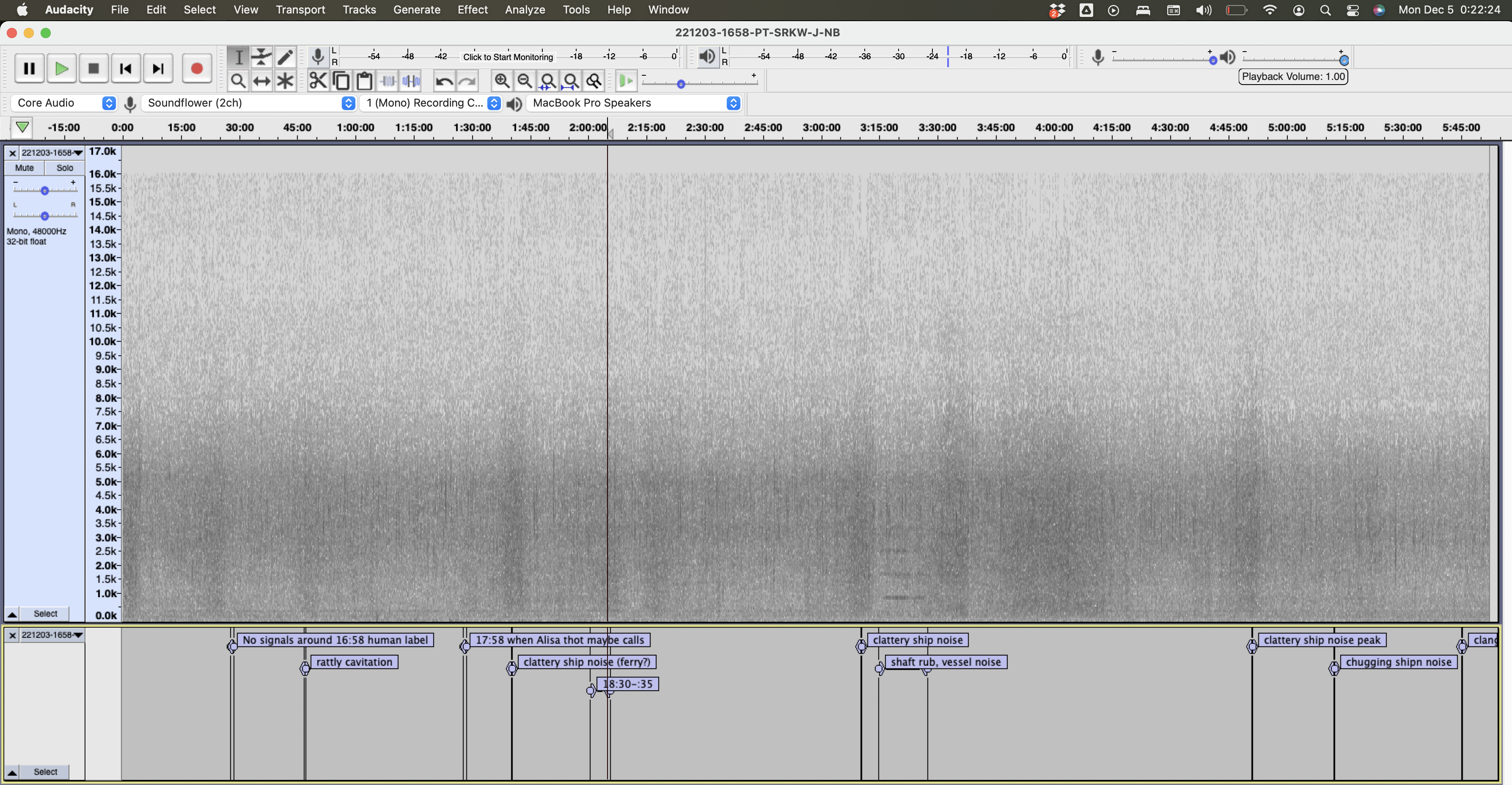Viewport: 1512px width, 785px height.
Task: Click the track gain slider knob
Action: [x=44, y=191]
